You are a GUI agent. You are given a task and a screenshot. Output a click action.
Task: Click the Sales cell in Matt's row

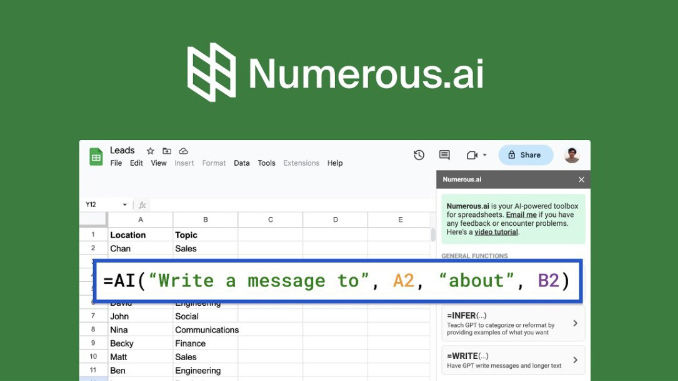205,357
